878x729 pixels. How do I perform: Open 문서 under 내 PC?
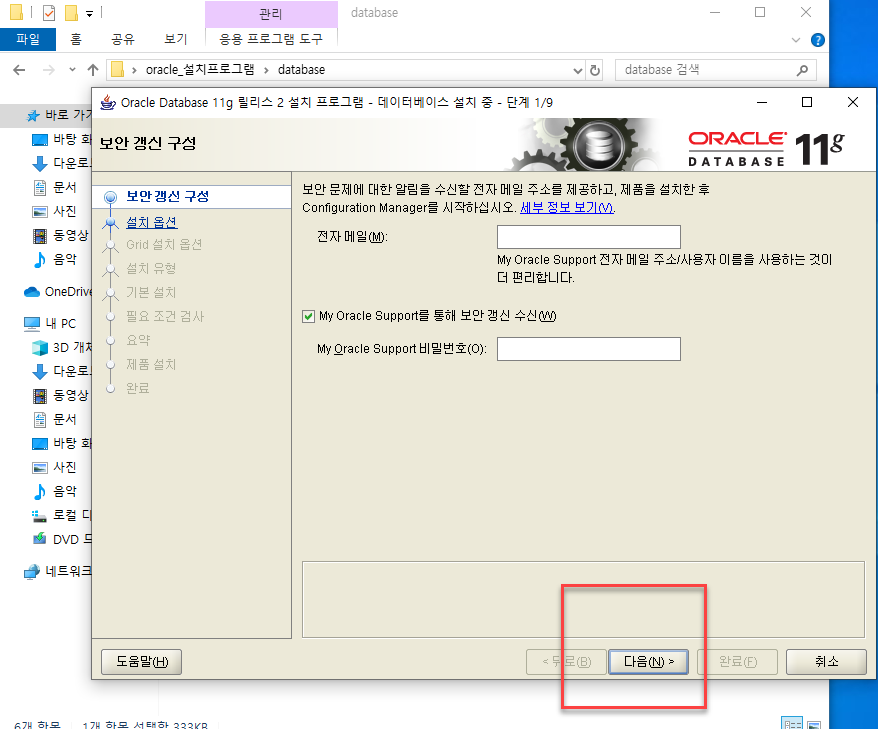54,419
